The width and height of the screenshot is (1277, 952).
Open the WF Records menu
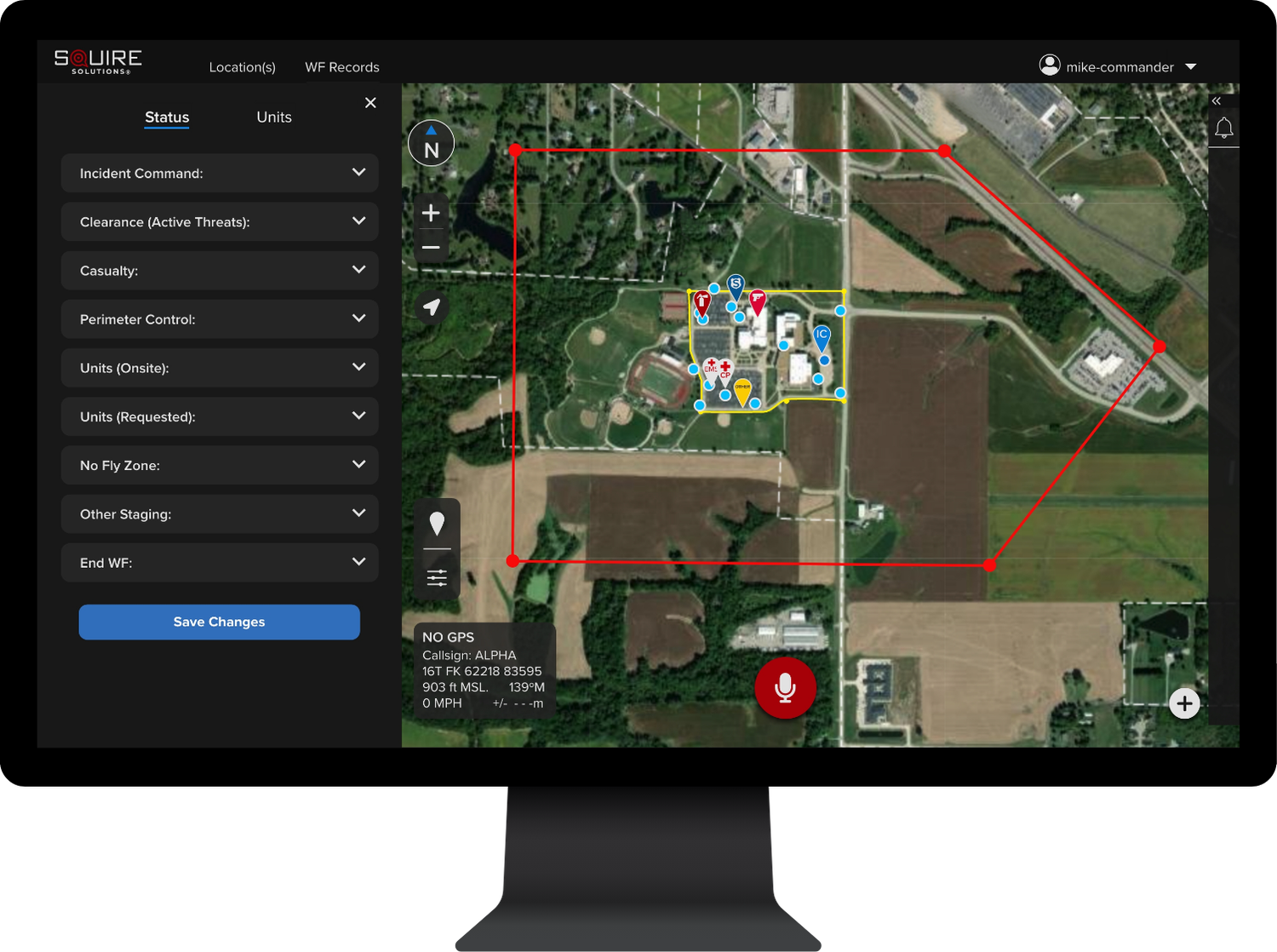pyautogui.click(x=342, y=67)
